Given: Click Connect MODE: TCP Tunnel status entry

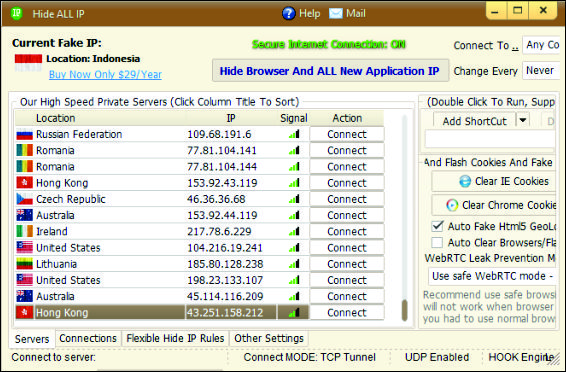Looking at the screenshot, I should click(309, 357).
